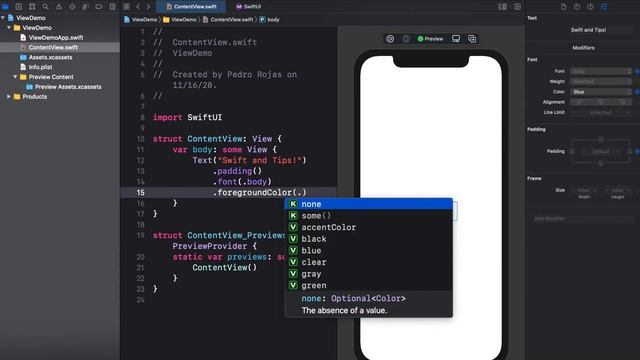Click the Padding Default value stepper

pyautogui.click(x=601, y=151)
